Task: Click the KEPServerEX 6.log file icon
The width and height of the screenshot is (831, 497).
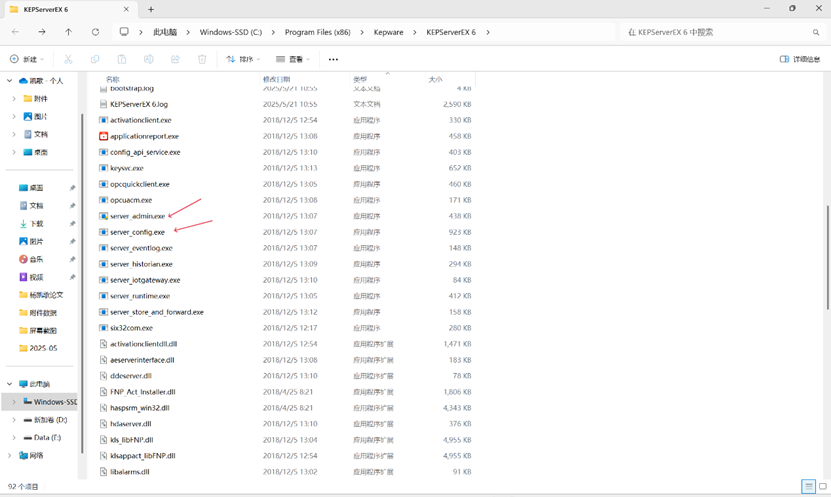Action: (103, 104)
